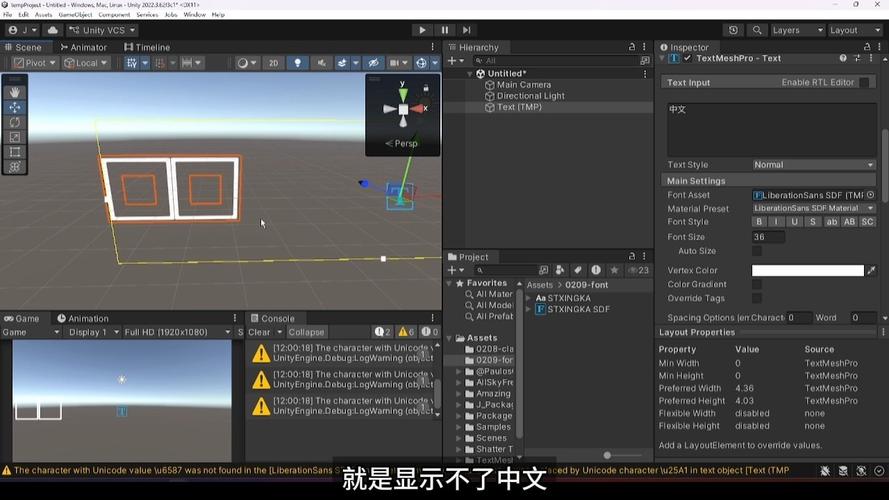Screen dimensions: 889x500
Task: Click the Project add plus button
Action: click(452, 270)
